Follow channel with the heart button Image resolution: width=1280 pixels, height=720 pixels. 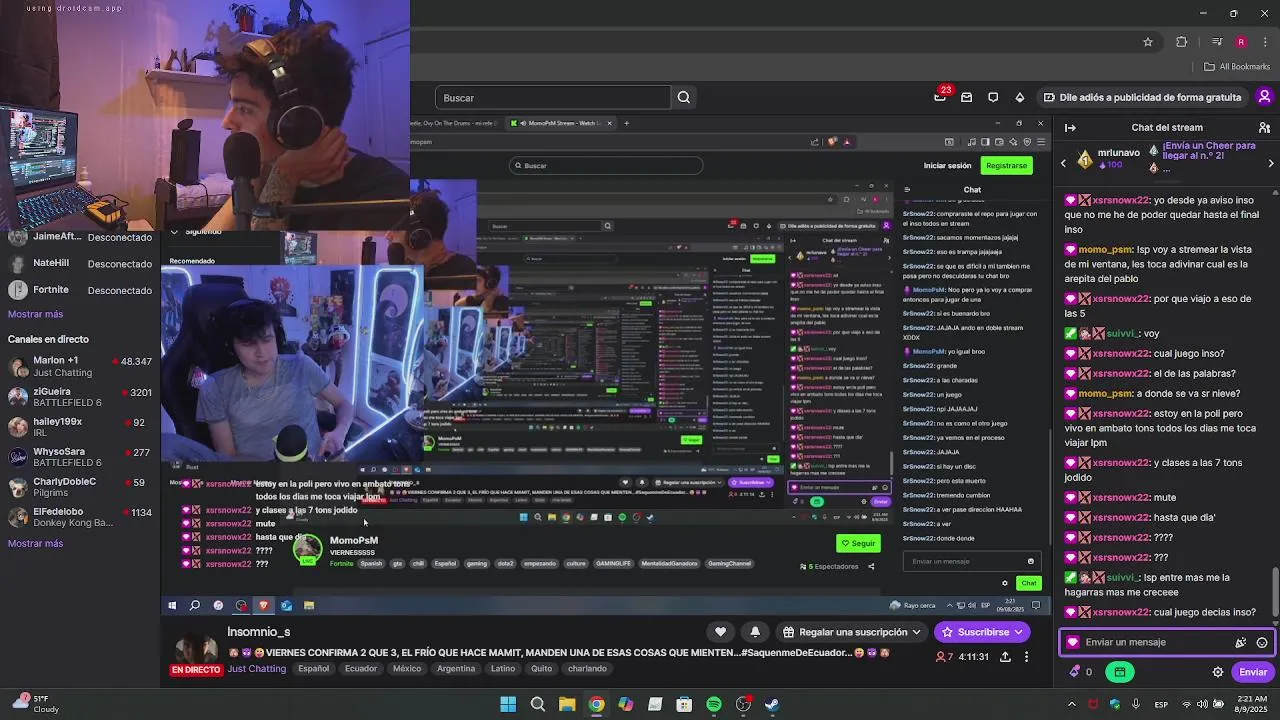point(720,632)
